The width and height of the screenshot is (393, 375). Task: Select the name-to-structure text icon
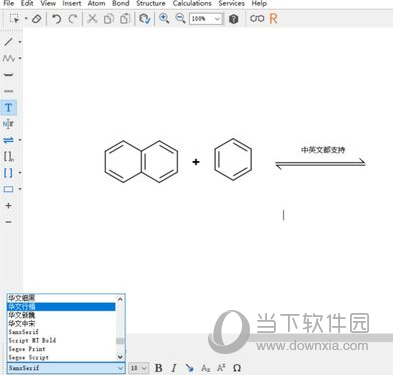(x=8, y=124)
